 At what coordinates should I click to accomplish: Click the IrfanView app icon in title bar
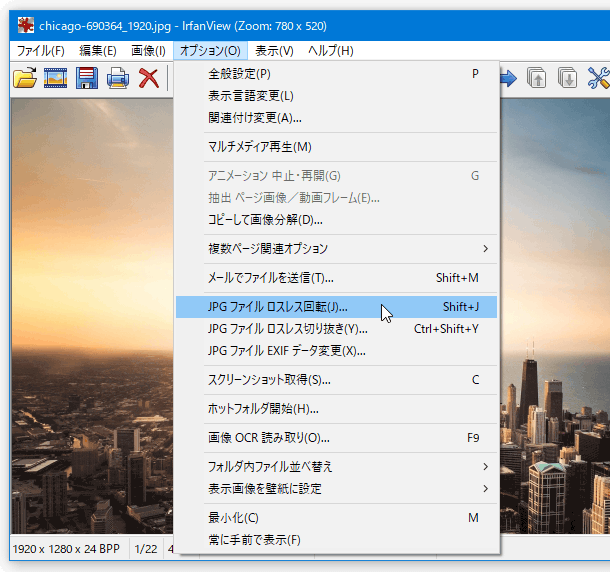26,26
